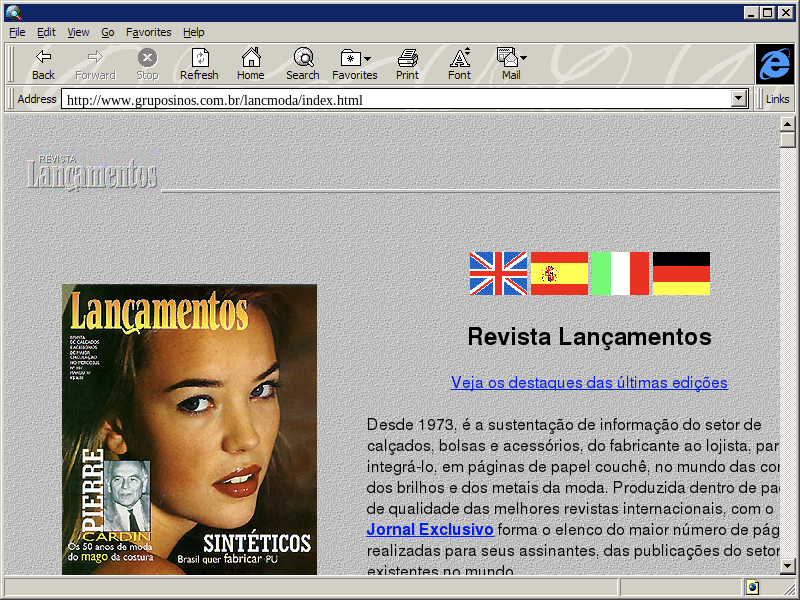Click the Back navigation arrow
Viewport: 800px width, 600px height.
tap(43, 64)
